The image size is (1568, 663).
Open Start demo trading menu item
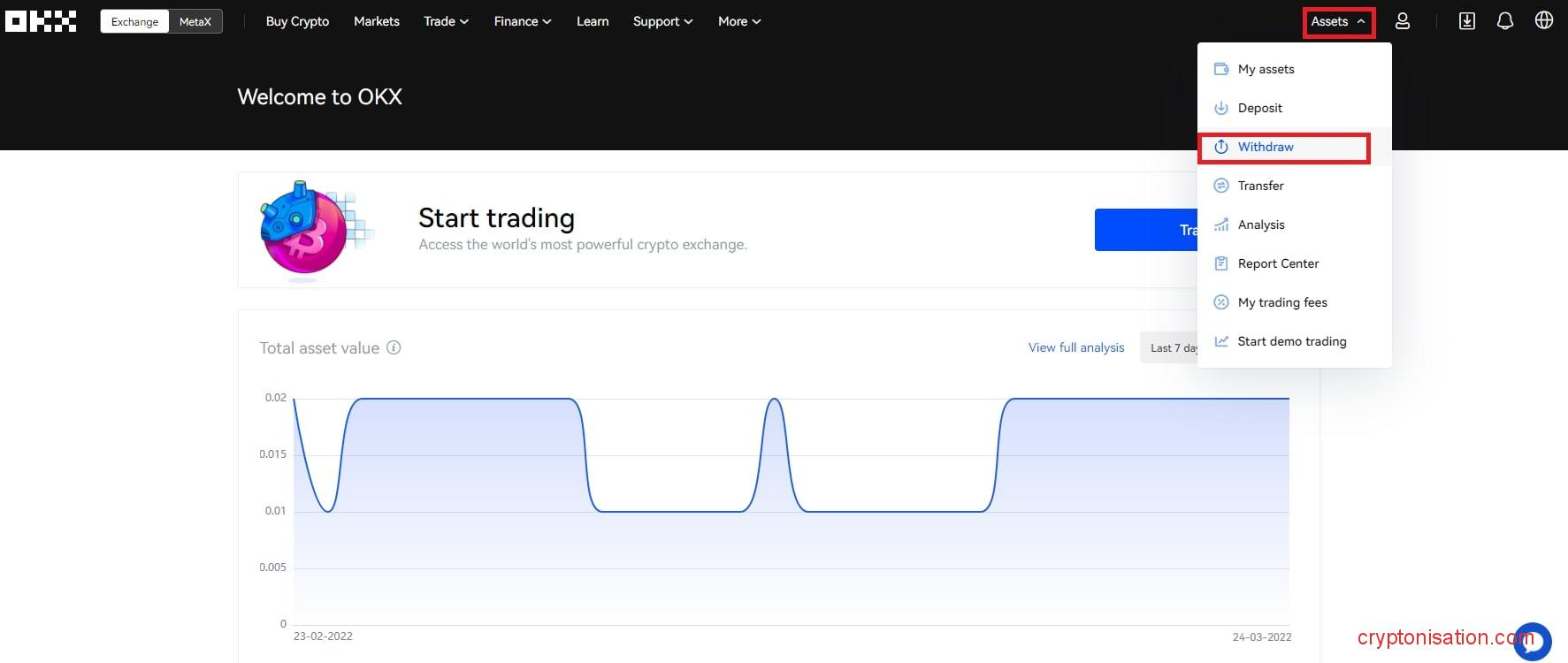pyautogui.click(x=1291, y=341)
